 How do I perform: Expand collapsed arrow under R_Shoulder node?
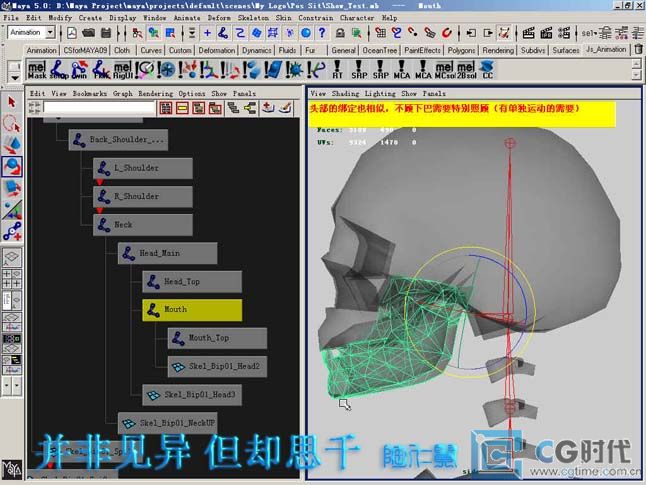coord(99,210)
